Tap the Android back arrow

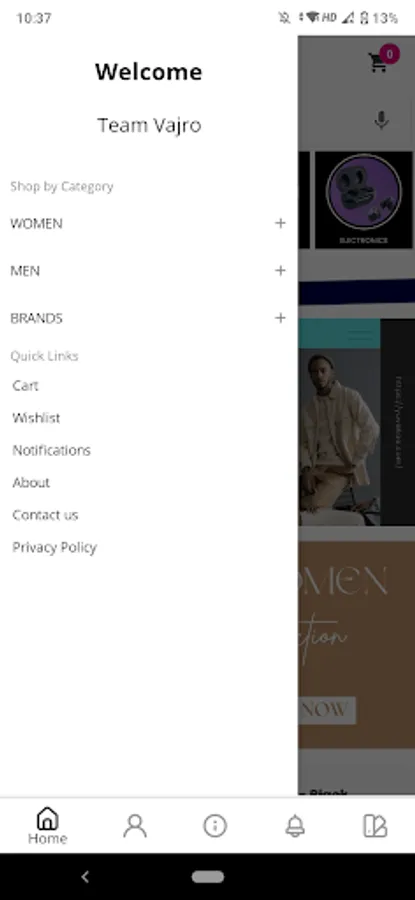point(85,876)
